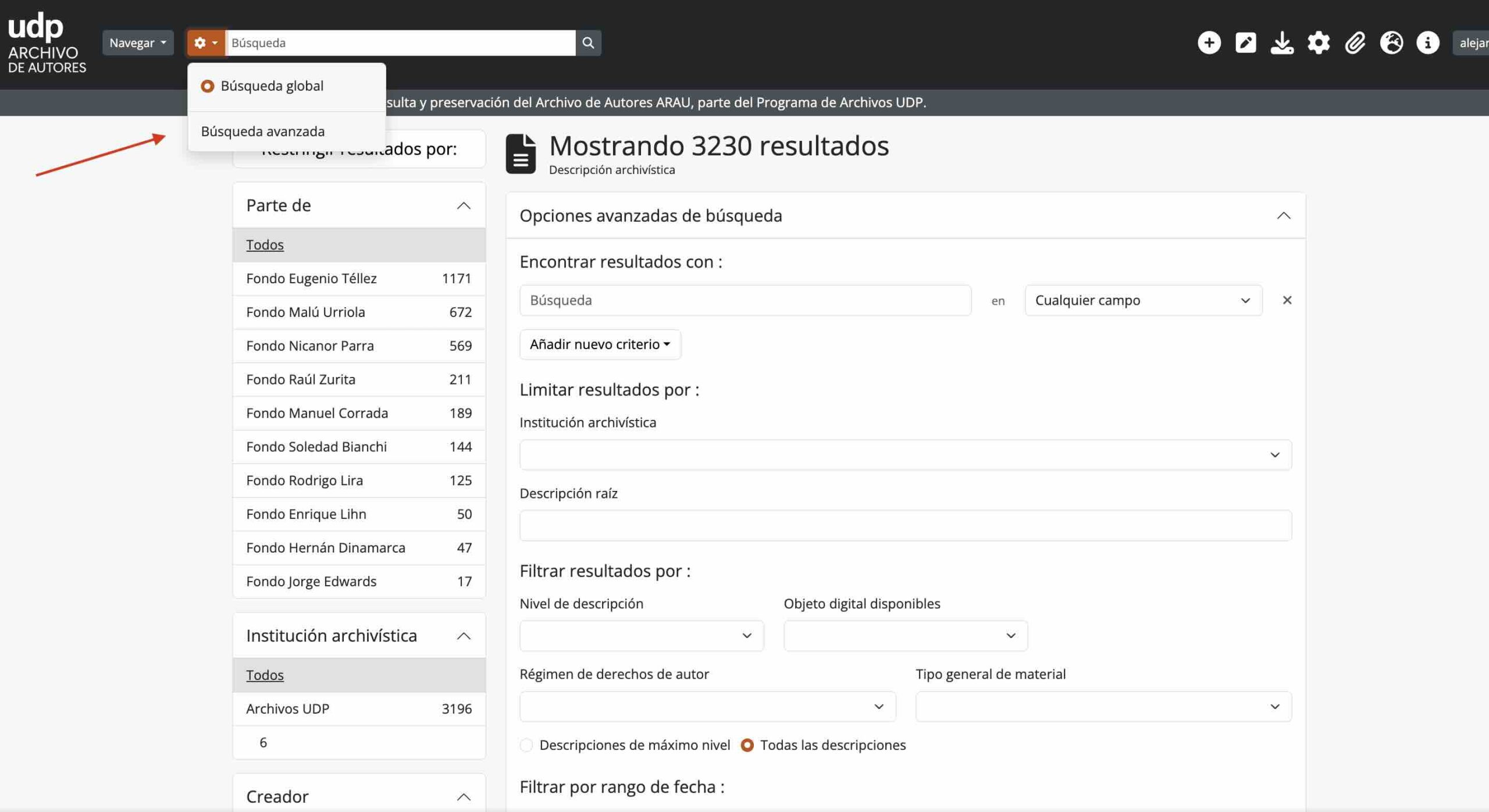This screenshot has width=1489, height=812.
Task: Select Búsqueda avanzada from search menu
Action: coord(263,131)
